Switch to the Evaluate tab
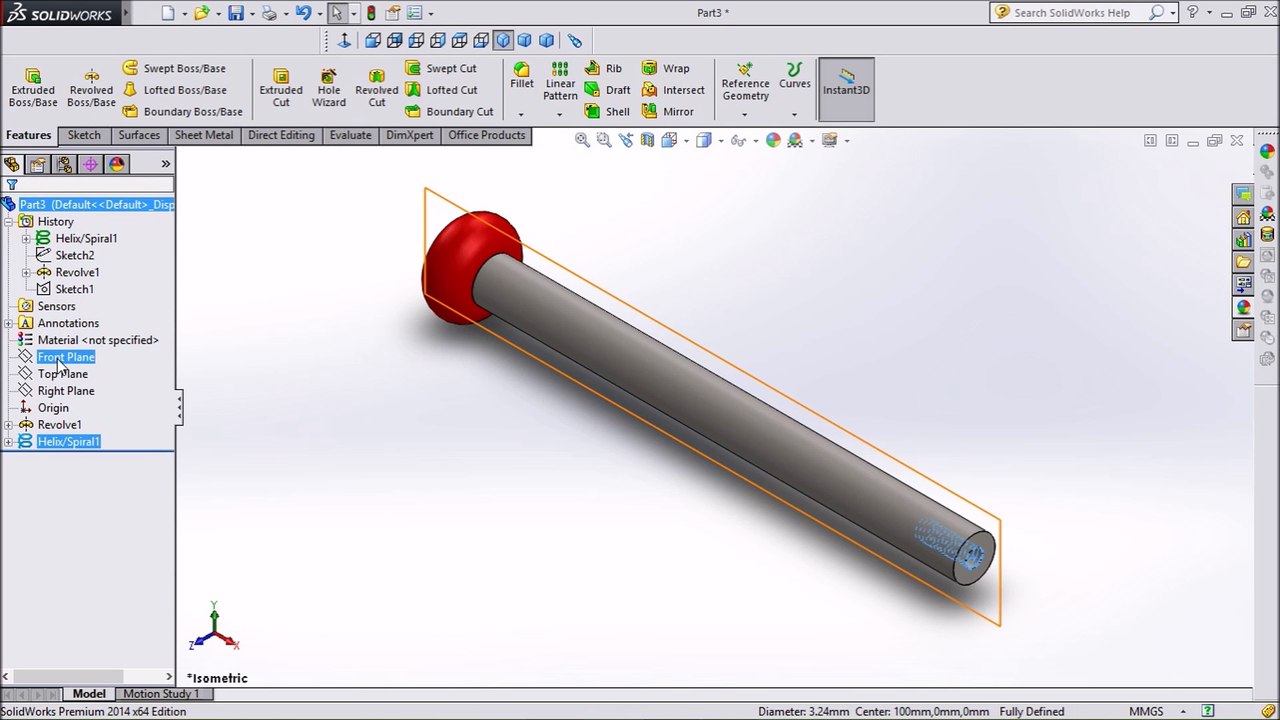The image size is (1280, 720). (350, 136)
